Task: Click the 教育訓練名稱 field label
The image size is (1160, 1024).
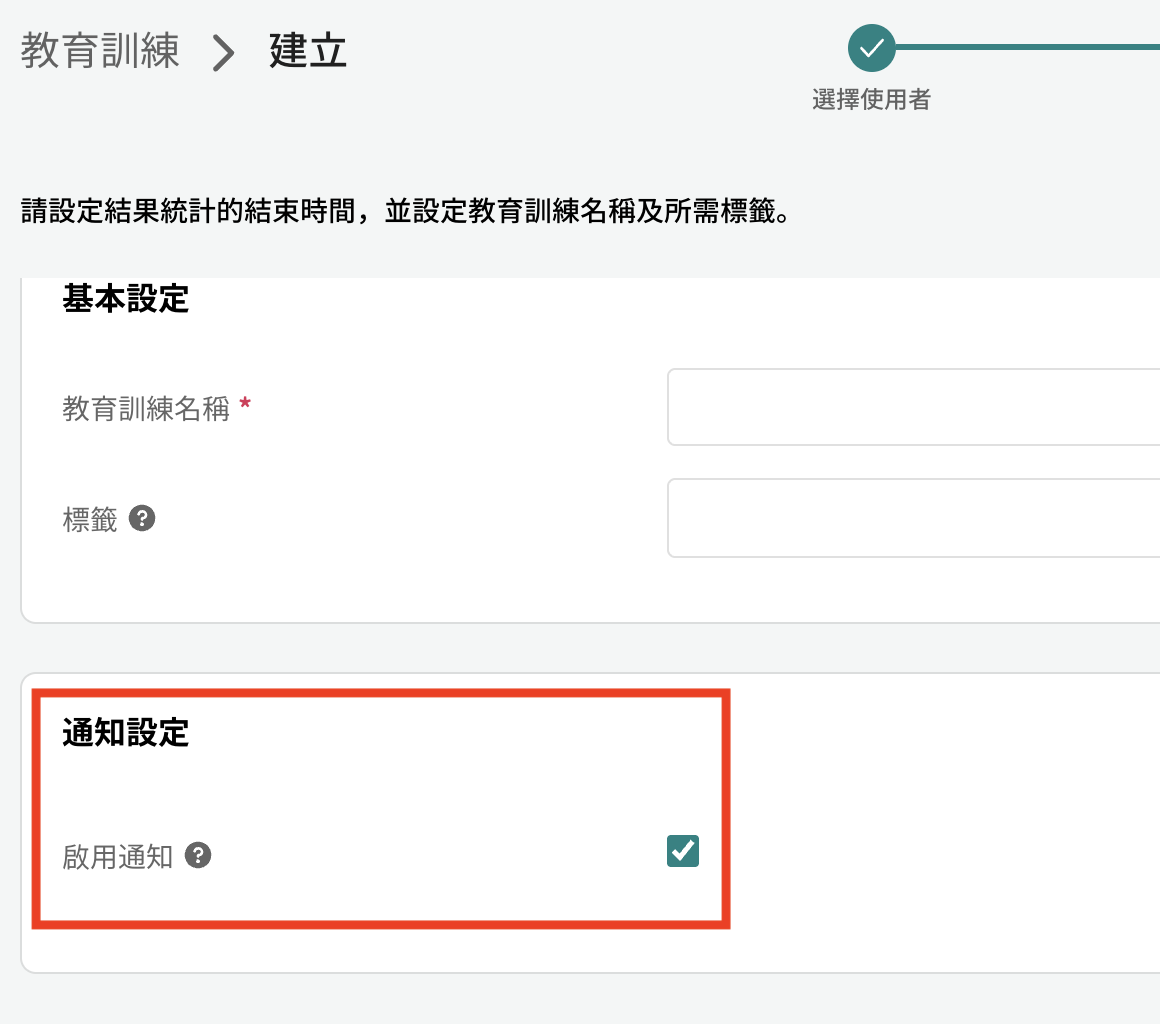Action: pos(146,408)
